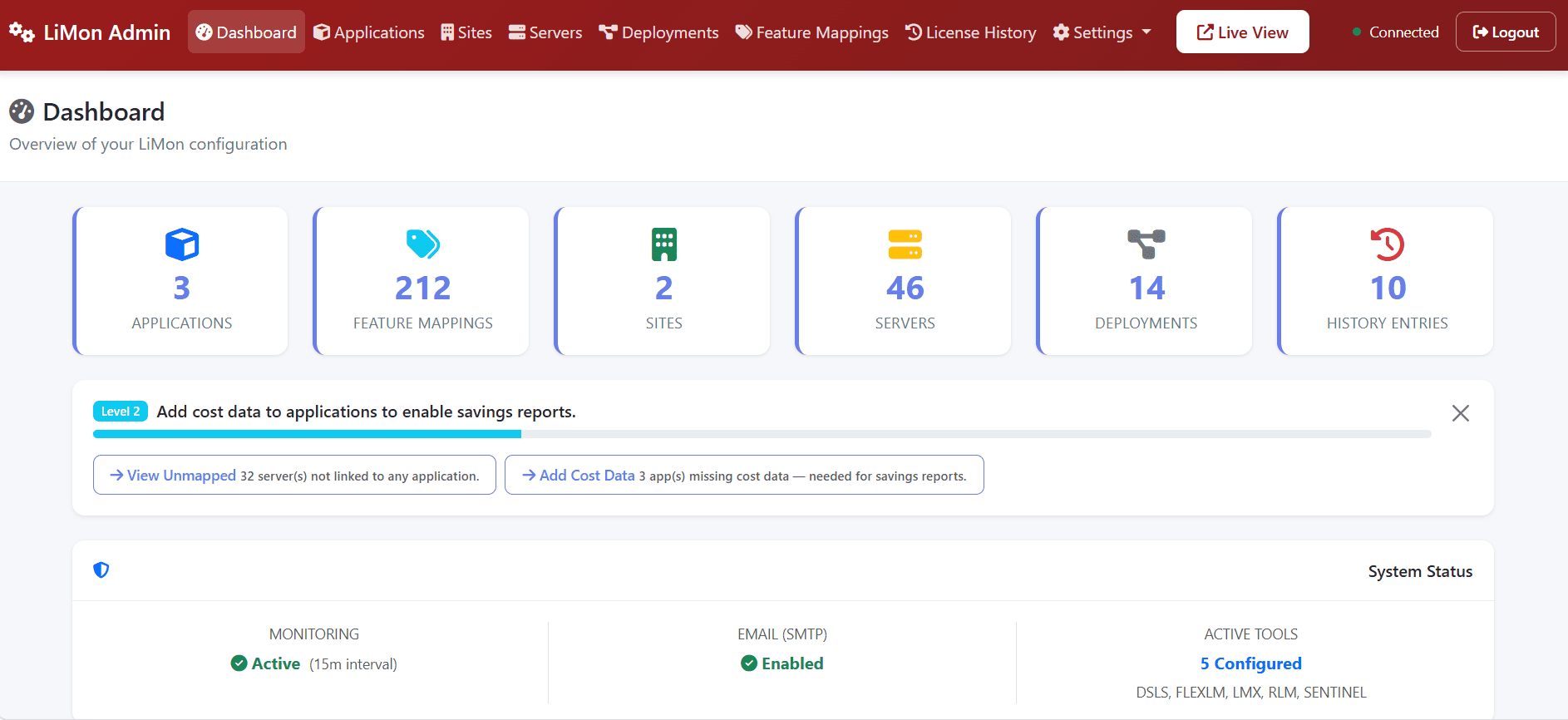The image size is (1568, 720).
Task: Click the EMAIL (SMTP) label
Action: point(782,634)
